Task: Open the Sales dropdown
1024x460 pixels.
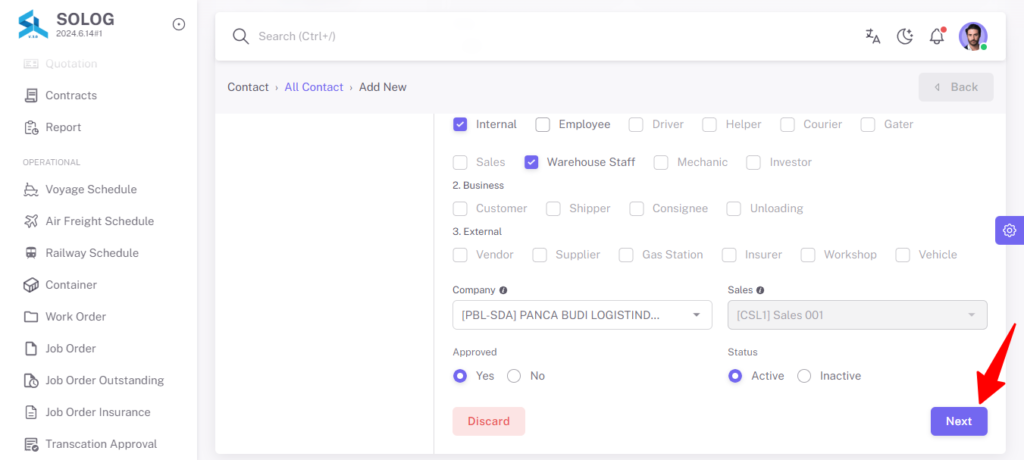Action: click(x=857, y=315)
